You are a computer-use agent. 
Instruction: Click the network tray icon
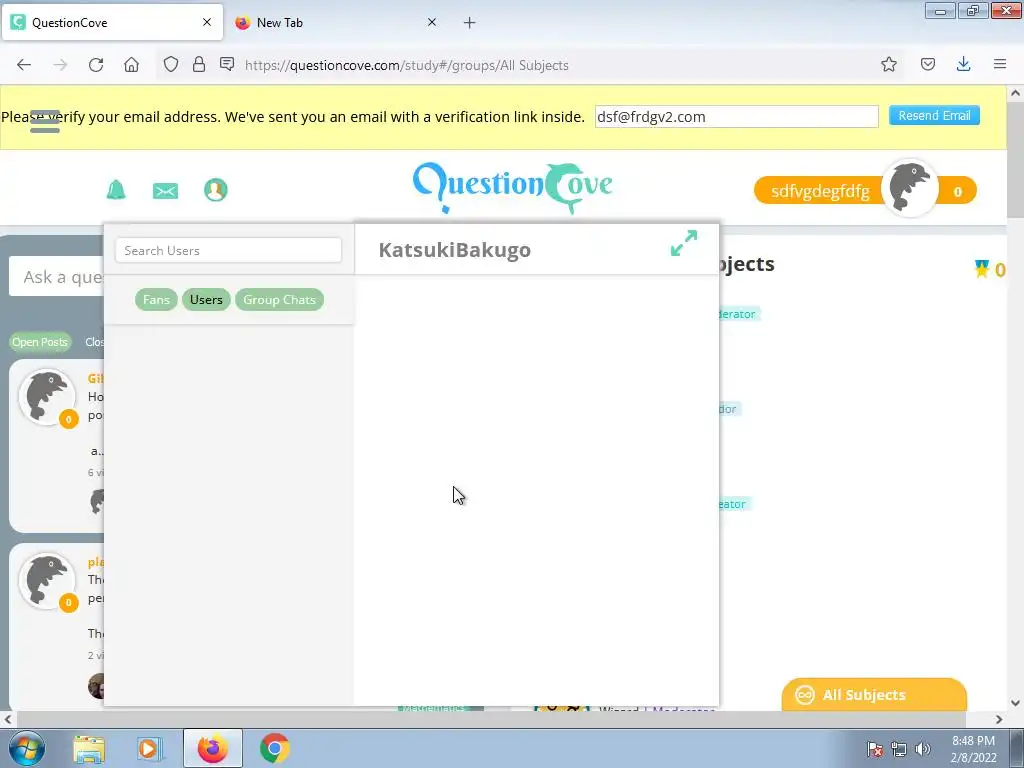(899, 749)
